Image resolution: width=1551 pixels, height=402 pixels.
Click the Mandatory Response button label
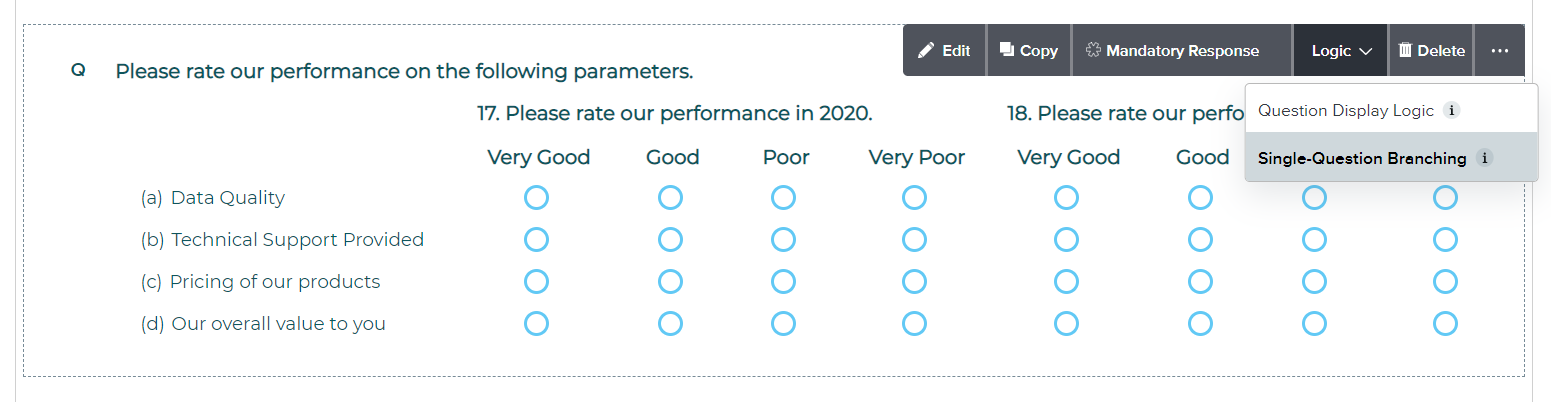[1182, 51]
